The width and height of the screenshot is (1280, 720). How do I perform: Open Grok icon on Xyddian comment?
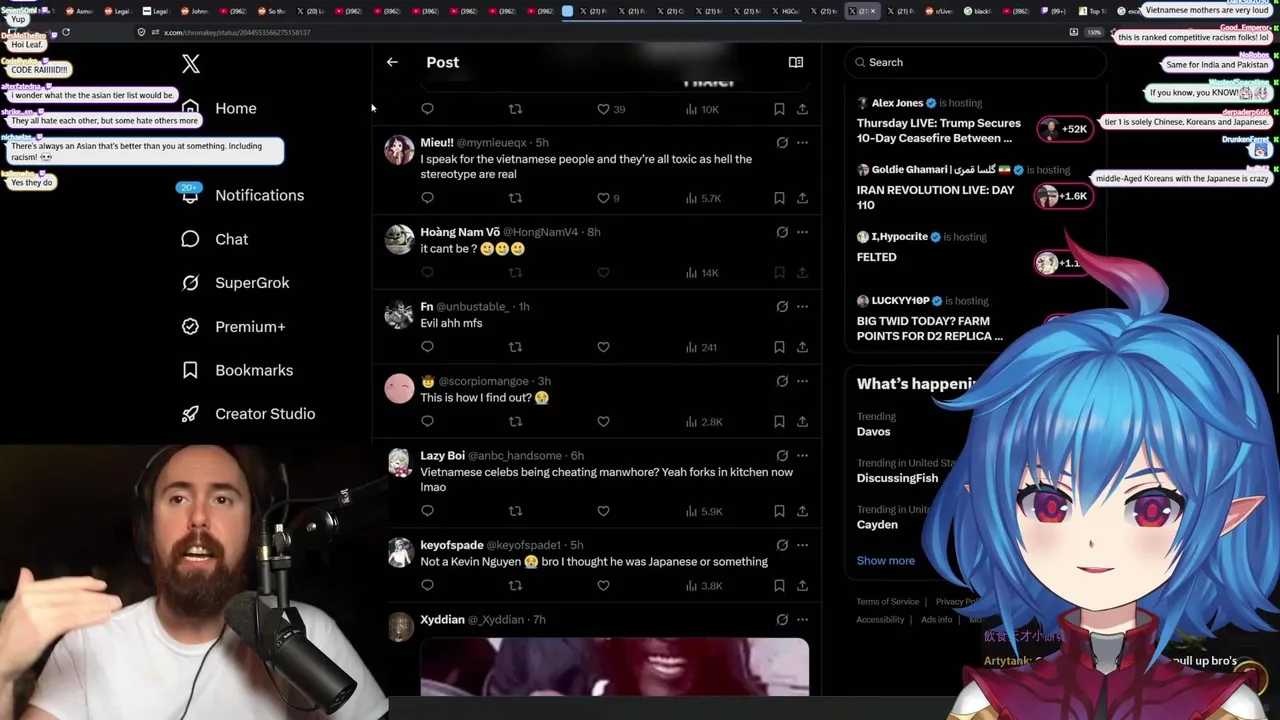(782, 620)
